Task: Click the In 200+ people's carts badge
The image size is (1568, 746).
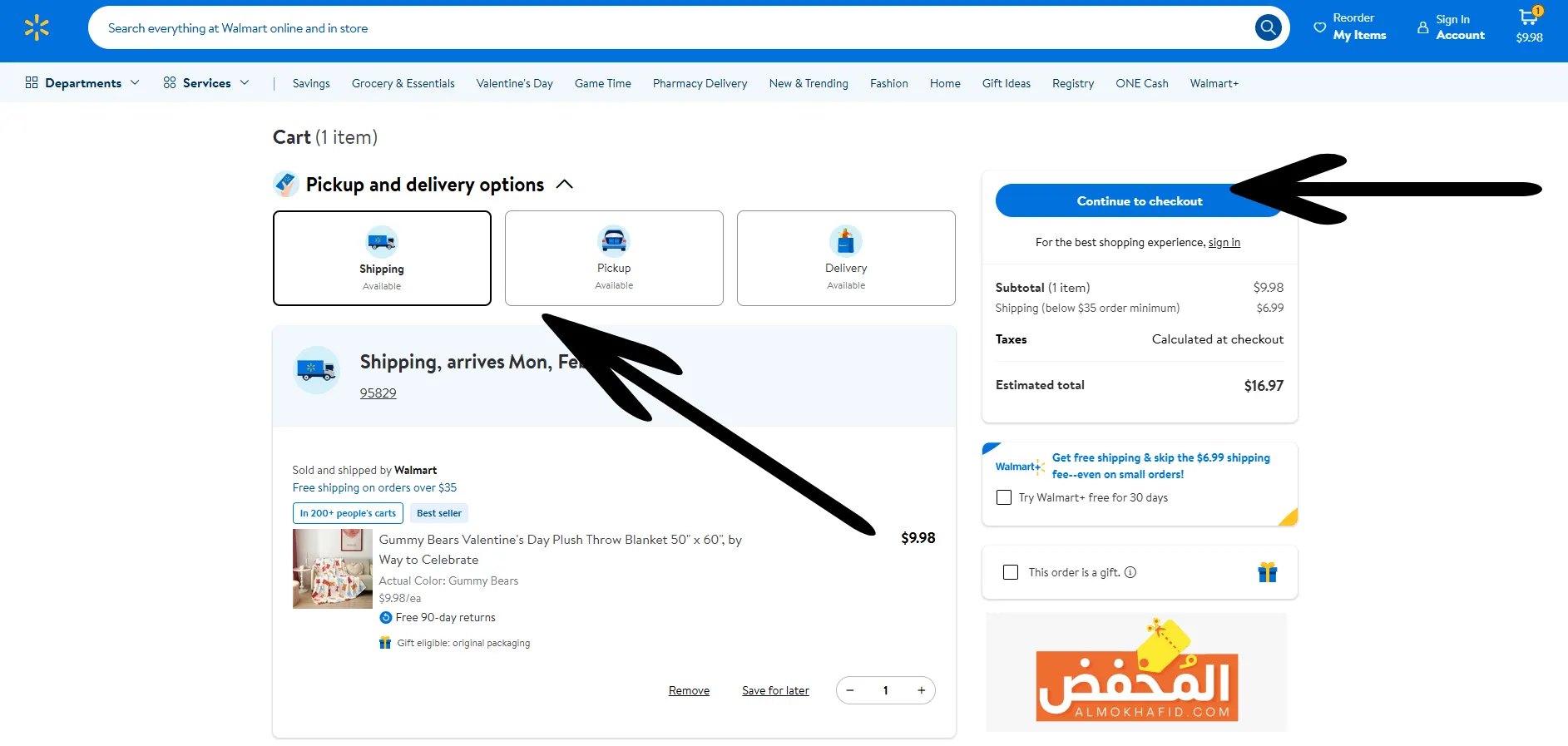Action: click(348, 513)
